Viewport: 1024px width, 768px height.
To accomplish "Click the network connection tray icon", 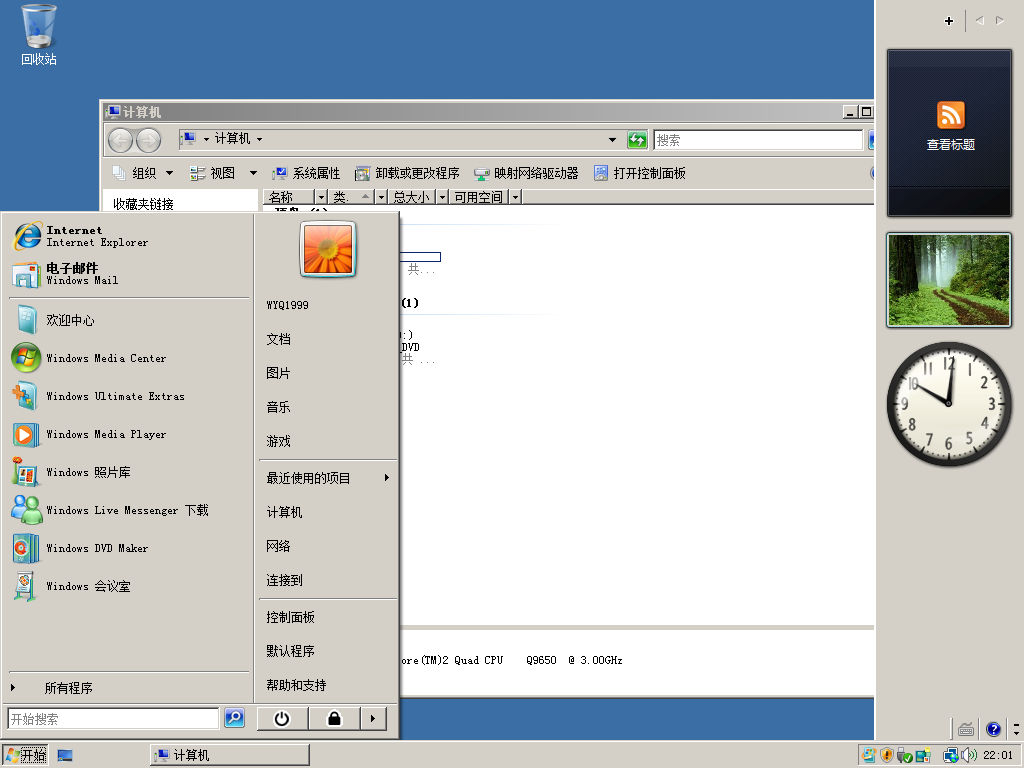I will click(x=951, y=755).
